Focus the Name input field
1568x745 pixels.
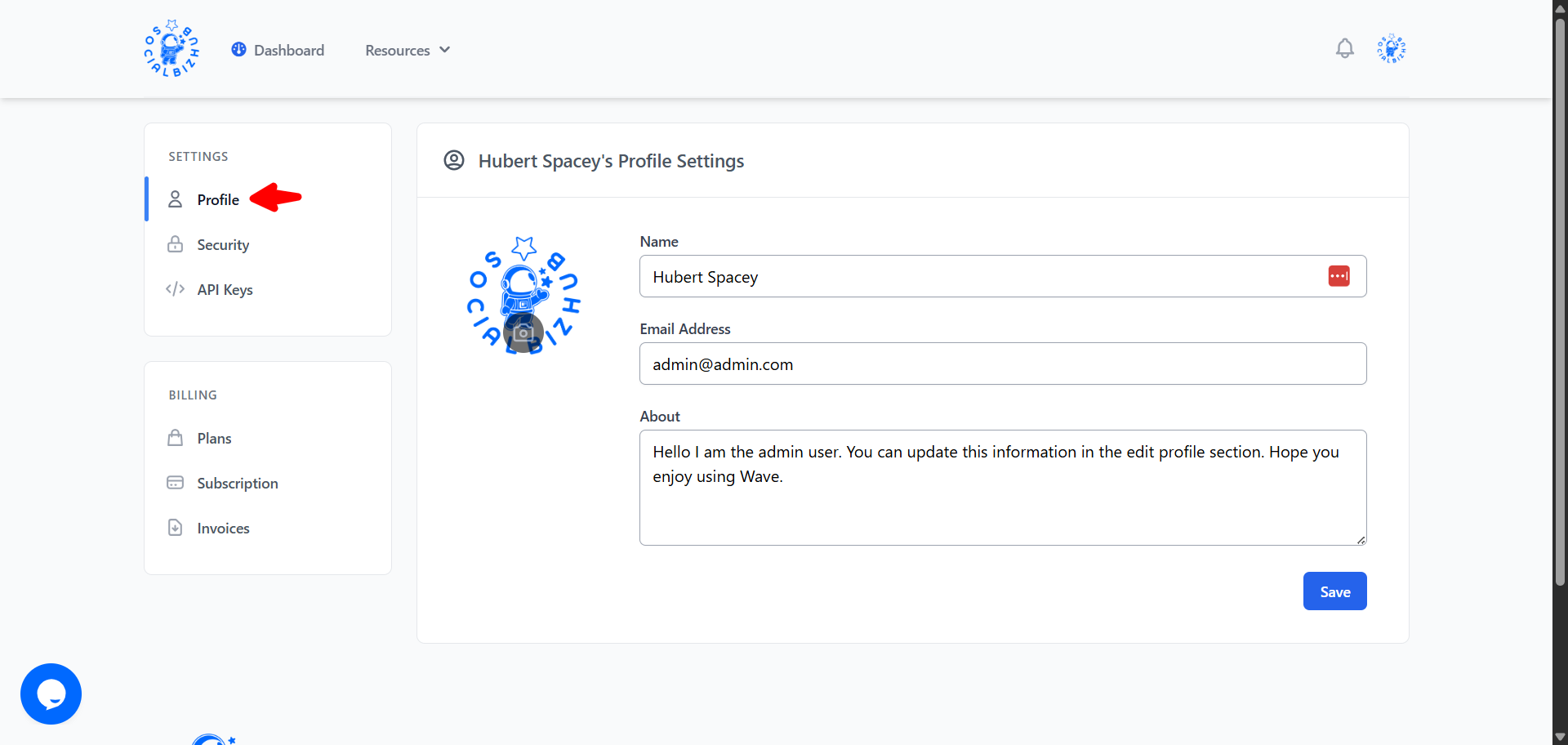point(1003,276)
